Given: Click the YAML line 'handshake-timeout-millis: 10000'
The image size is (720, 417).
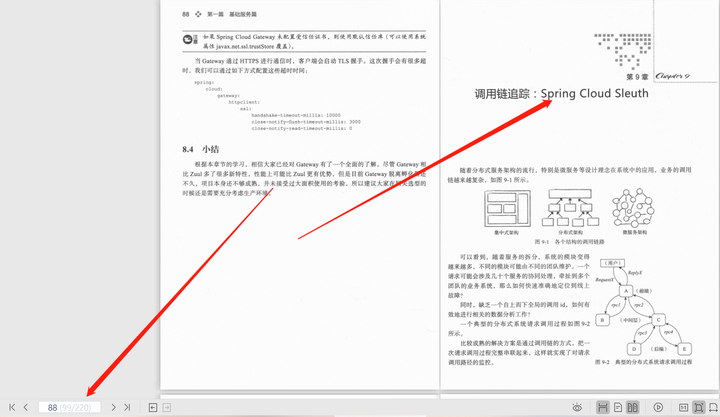Looking at the screenshot, I should coord(296,115).
